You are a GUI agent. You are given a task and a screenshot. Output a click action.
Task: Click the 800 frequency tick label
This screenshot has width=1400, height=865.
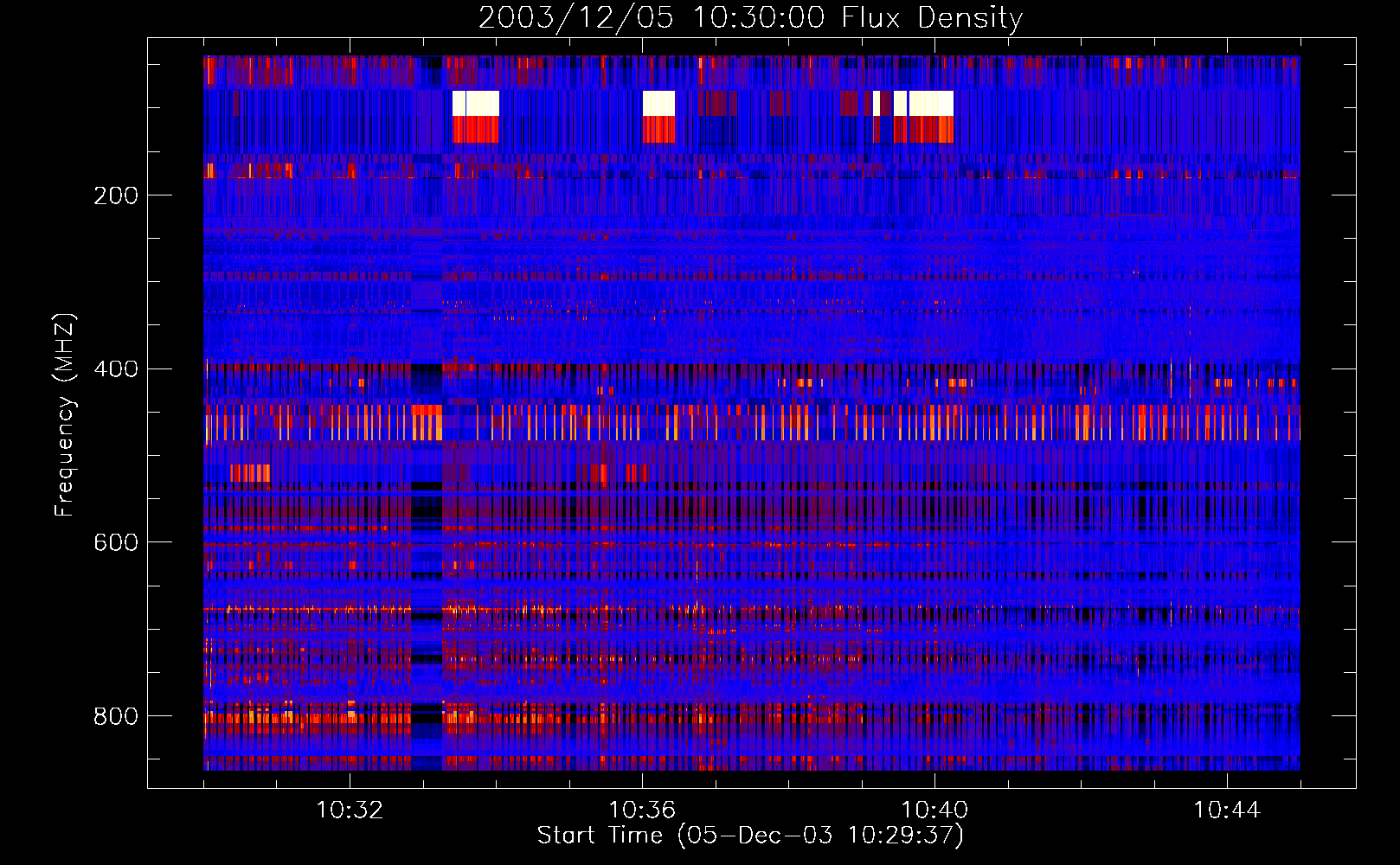click(x=116, y=716)
